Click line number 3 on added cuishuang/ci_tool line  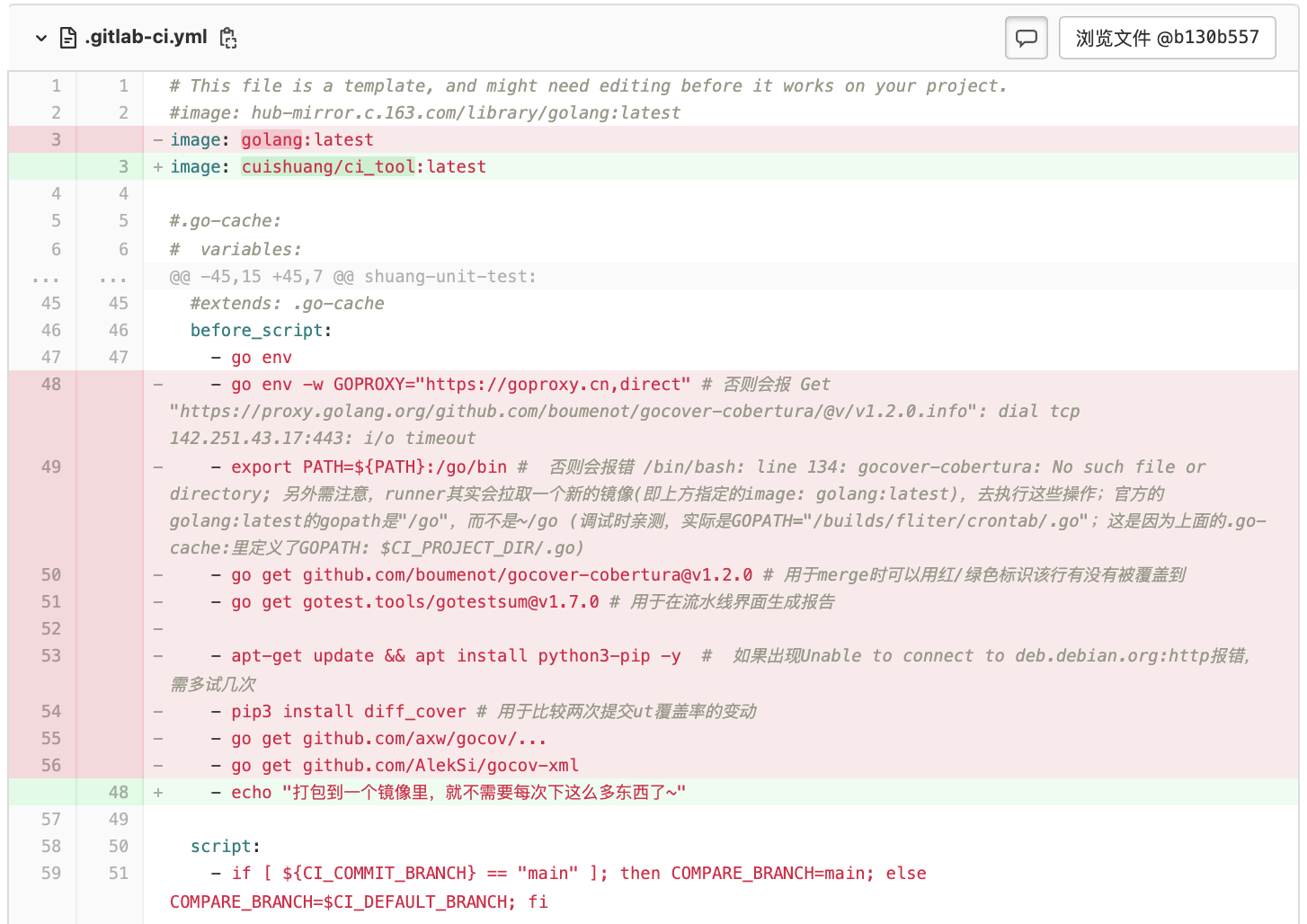123,166
